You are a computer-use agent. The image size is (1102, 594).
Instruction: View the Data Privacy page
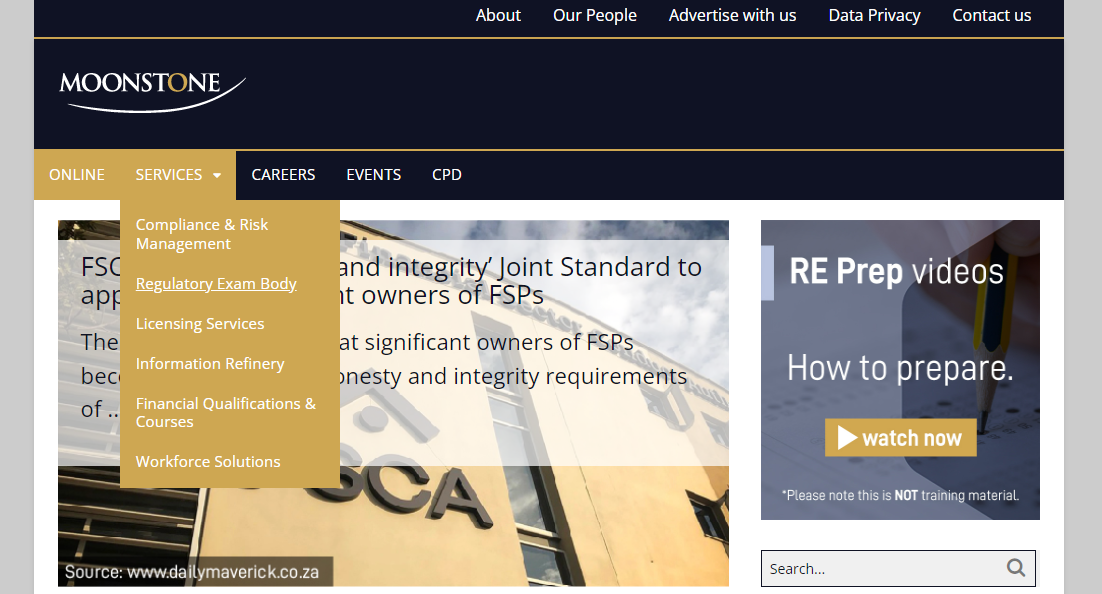click(x=874, y=15)
